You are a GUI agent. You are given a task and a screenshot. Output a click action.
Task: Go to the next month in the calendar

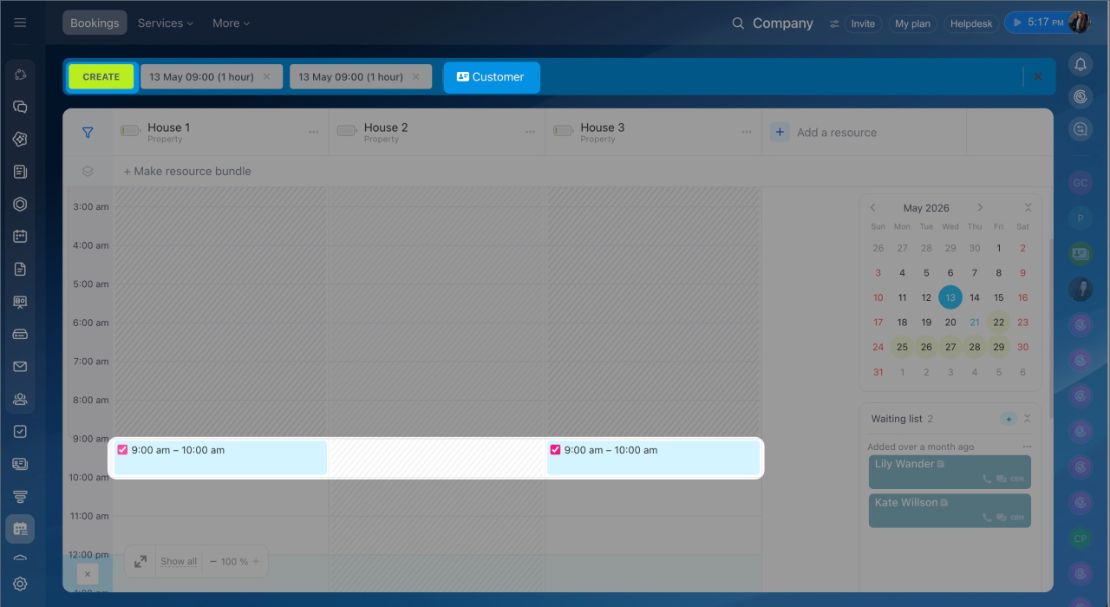980,208
